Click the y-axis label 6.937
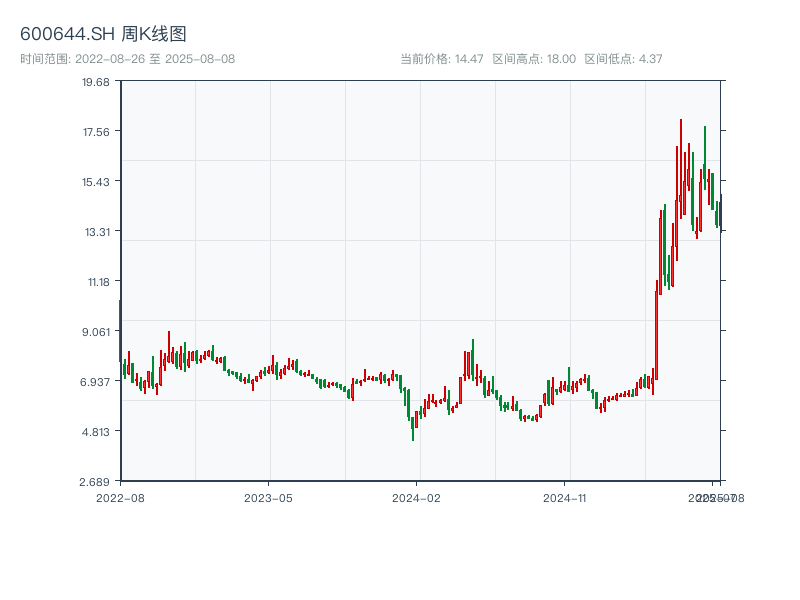The image size is (800, 600). pyautogui.click(x=95, y=382)
